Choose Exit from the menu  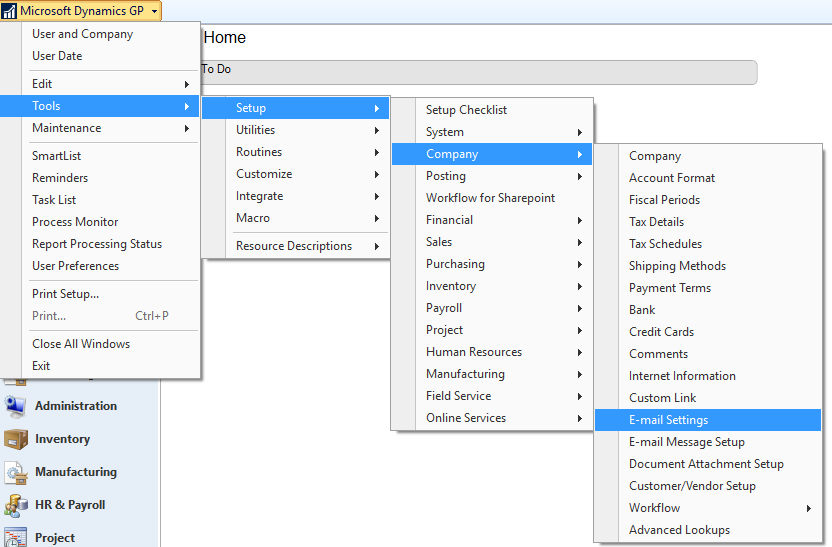(100, 366)
